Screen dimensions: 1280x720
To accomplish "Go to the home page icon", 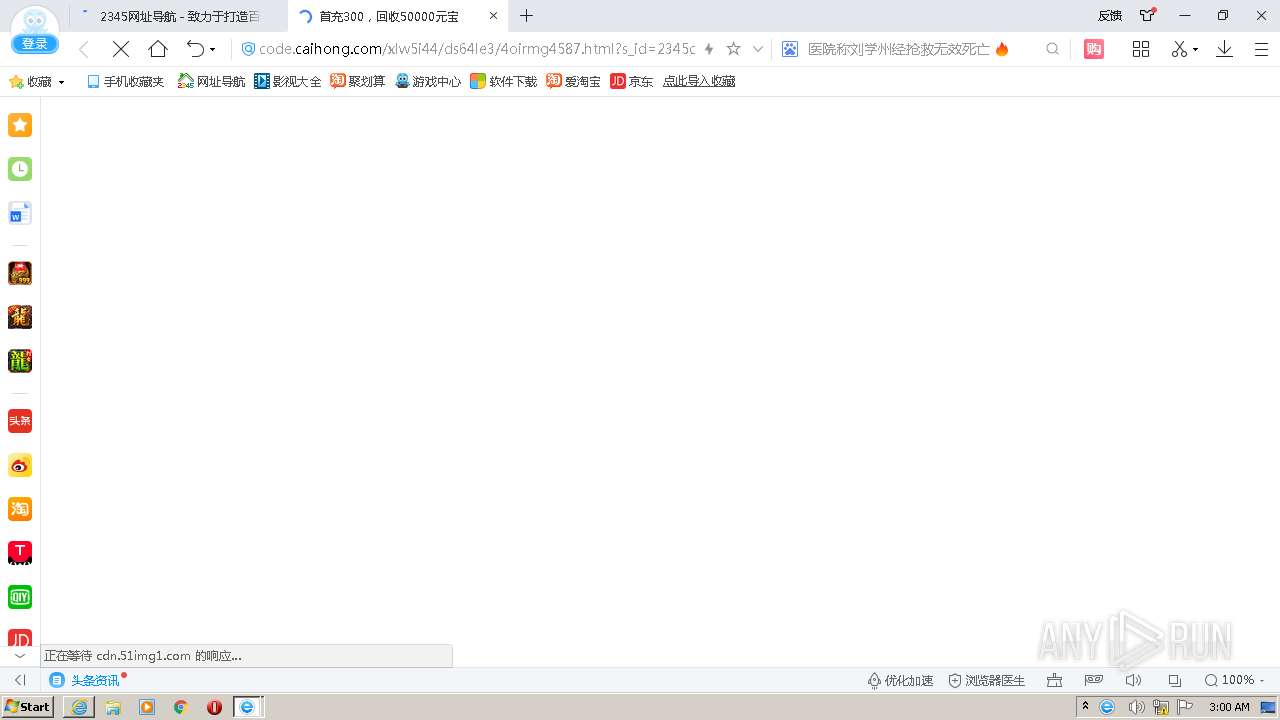I will click(158, 49).
